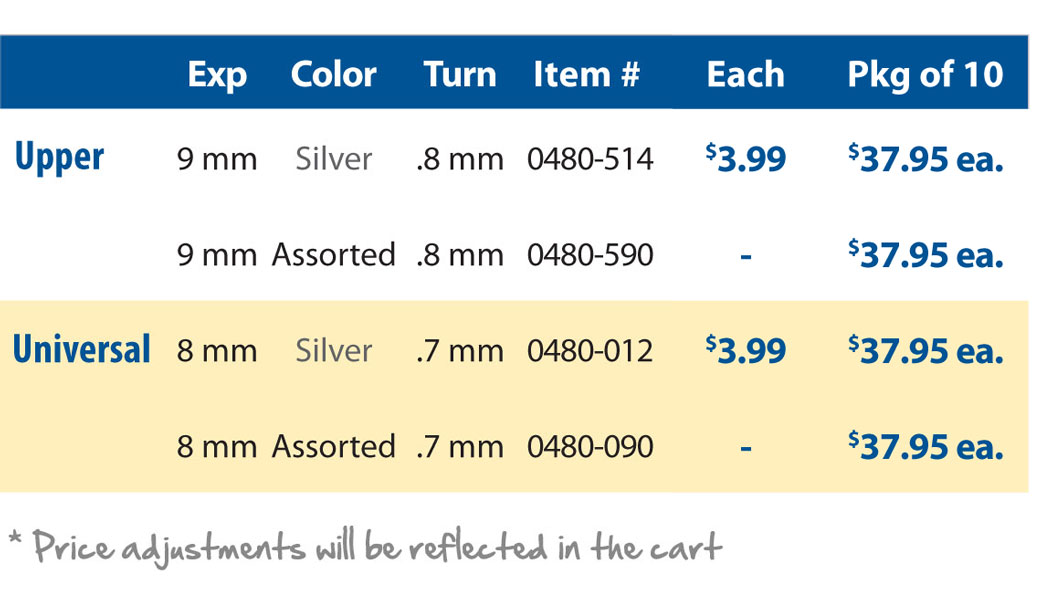Click the Color column header

tap(333, 74)
